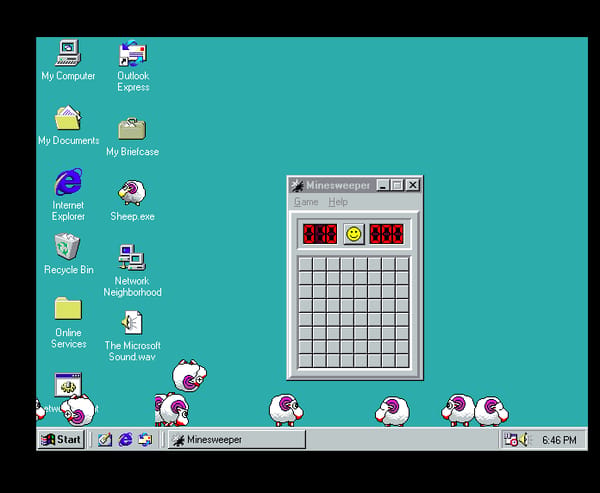The image size is (600, 493).
Task: Close the Minesweeper window
Action: pyautogui.click(x=412, y=185)
